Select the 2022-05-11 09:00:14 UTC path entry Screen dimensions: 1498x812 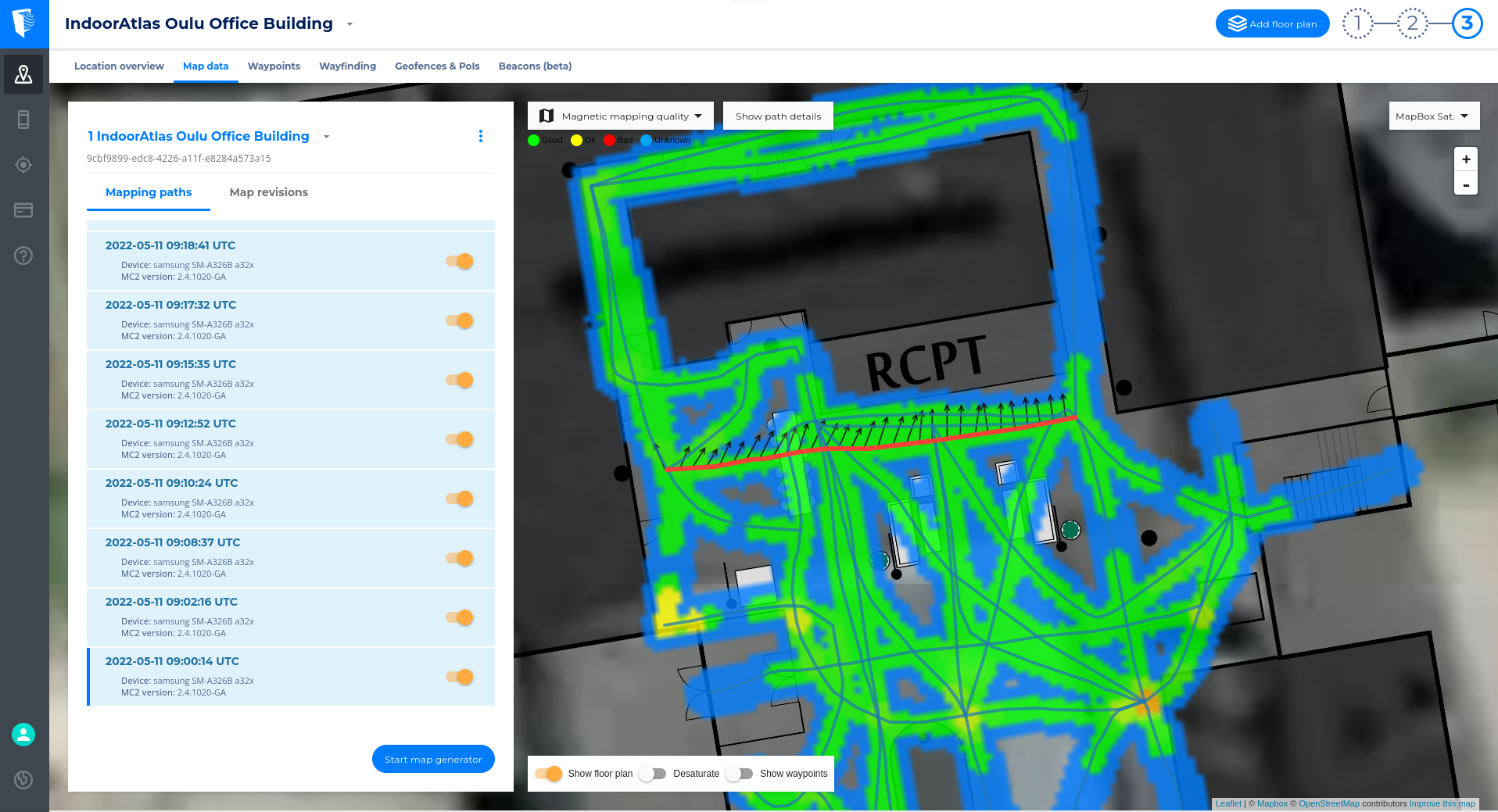(x=291, y=677)
